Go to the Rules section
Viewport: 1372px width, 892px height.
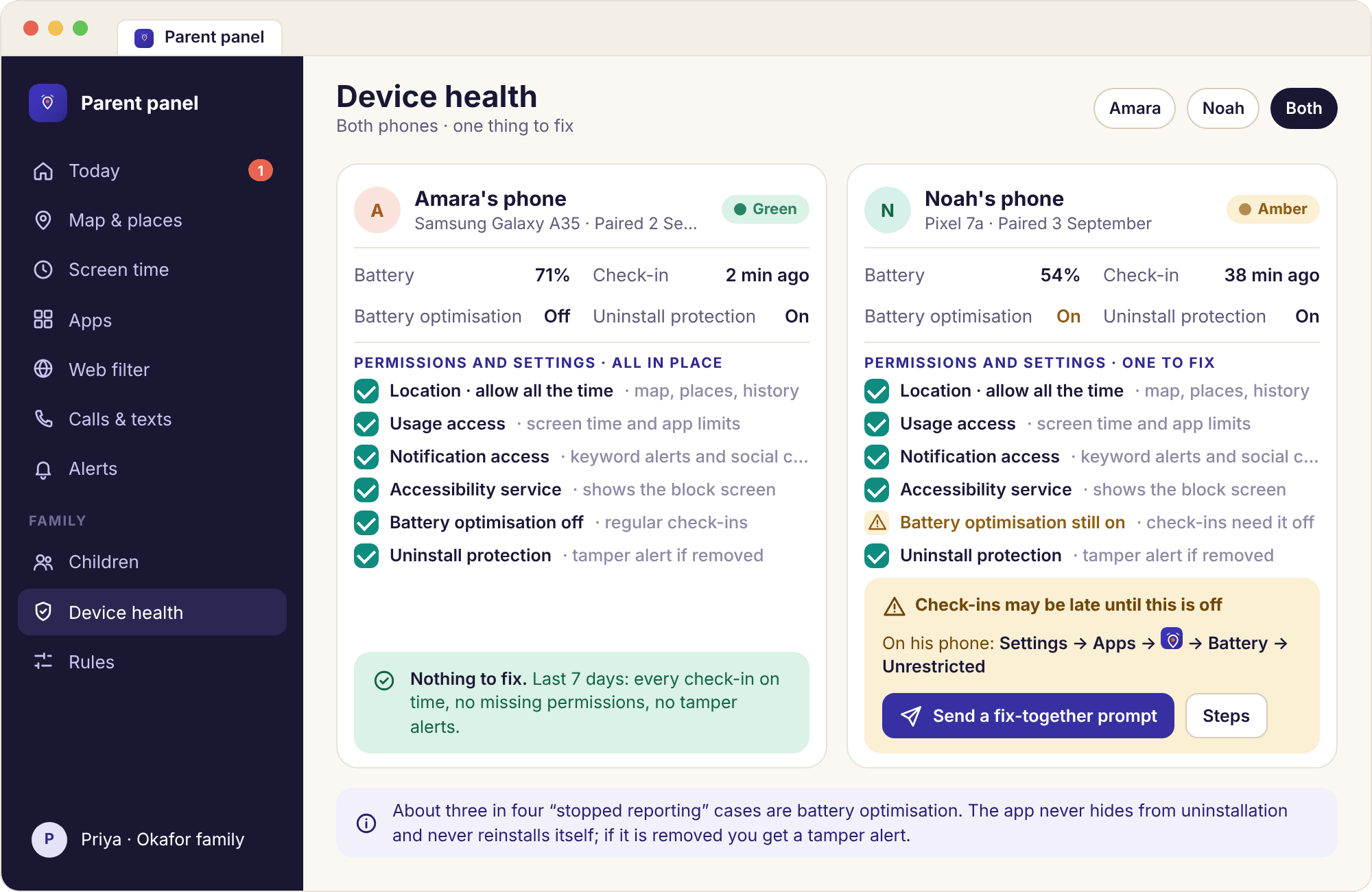[x=152, y=661]
